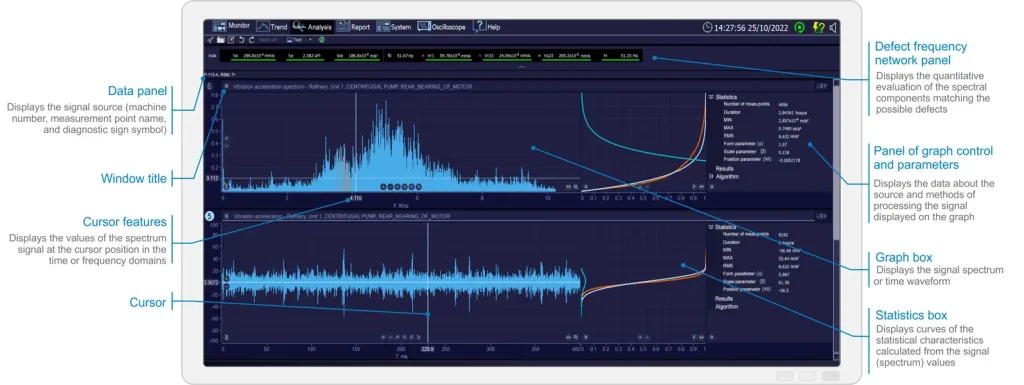Click the folder open icon in toolbar

pos(221,40)
